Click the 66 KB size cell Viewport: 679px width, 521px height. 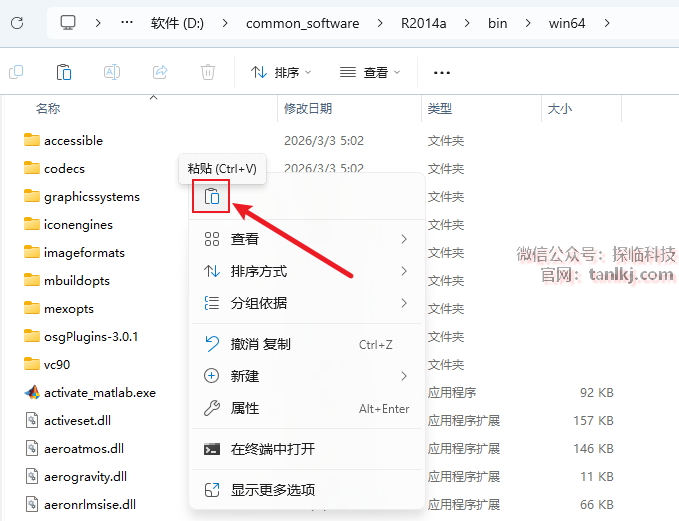(597, 505)
